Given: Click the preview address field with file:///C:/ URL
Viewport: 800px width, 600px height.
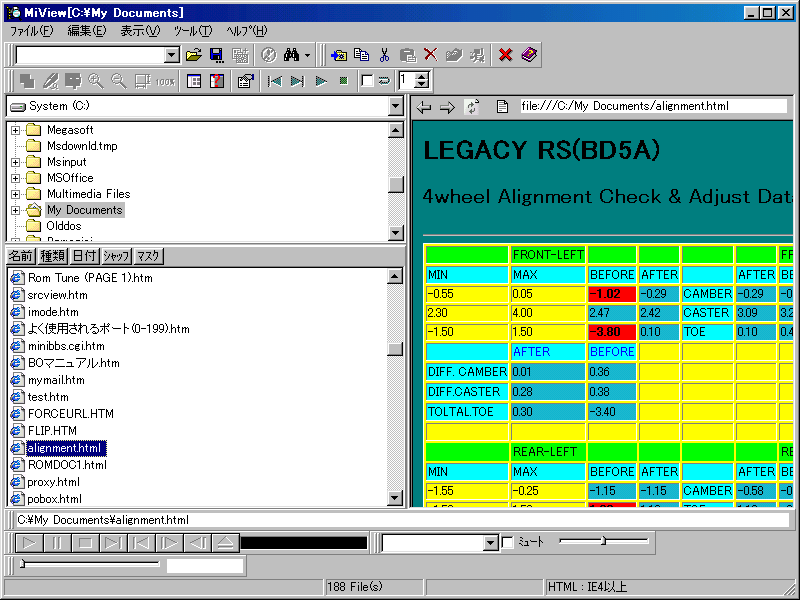Looking at the screenshot, I should [653, 106].
